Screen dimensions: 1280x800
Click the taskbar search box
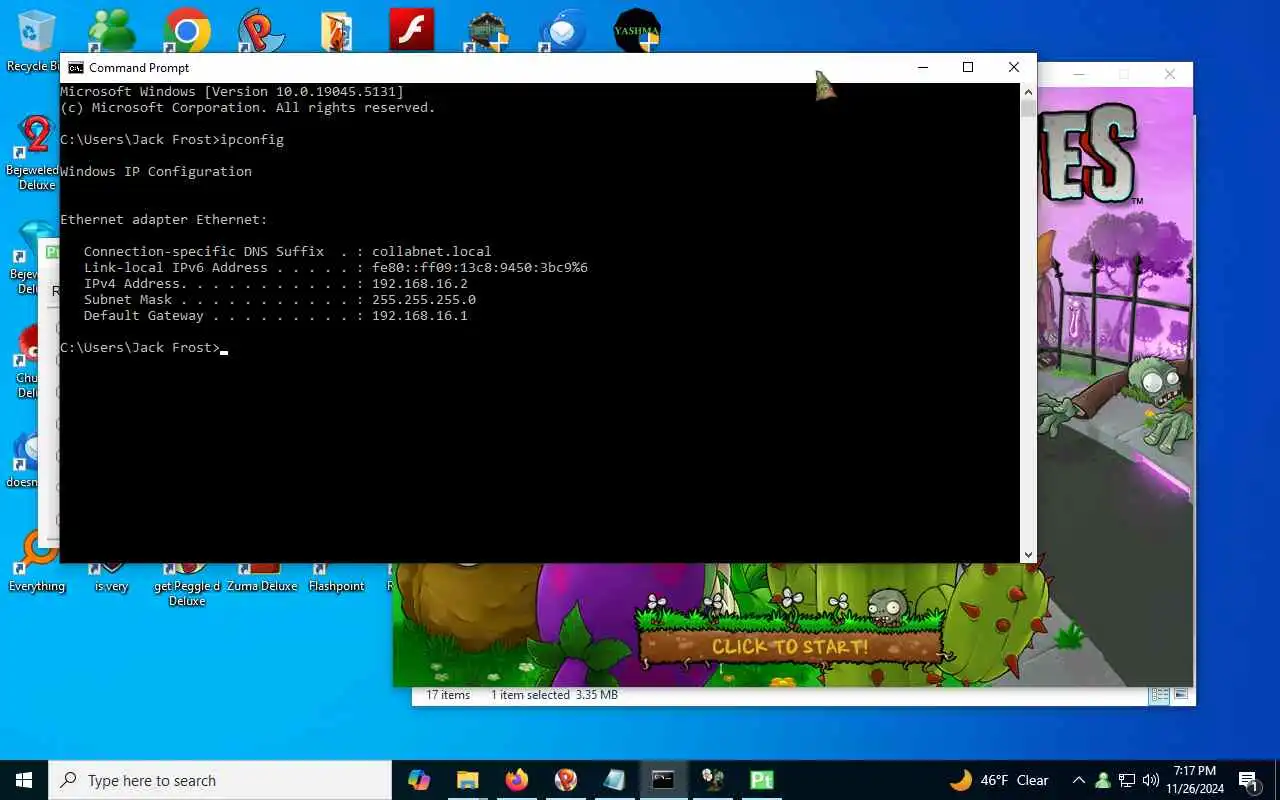coord(220,780)
